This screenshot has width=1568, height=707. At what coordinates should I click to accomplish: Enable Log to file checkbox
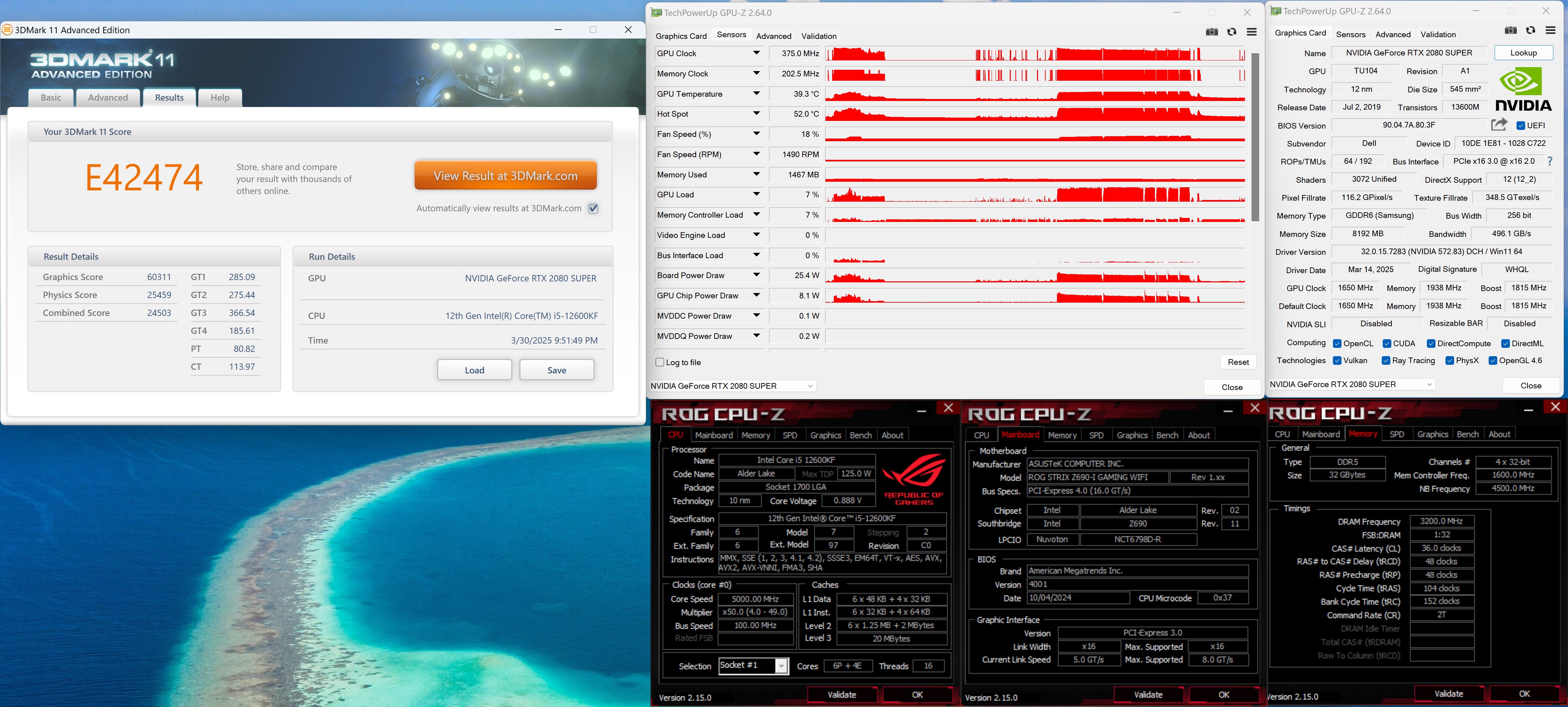coord(660,362)
